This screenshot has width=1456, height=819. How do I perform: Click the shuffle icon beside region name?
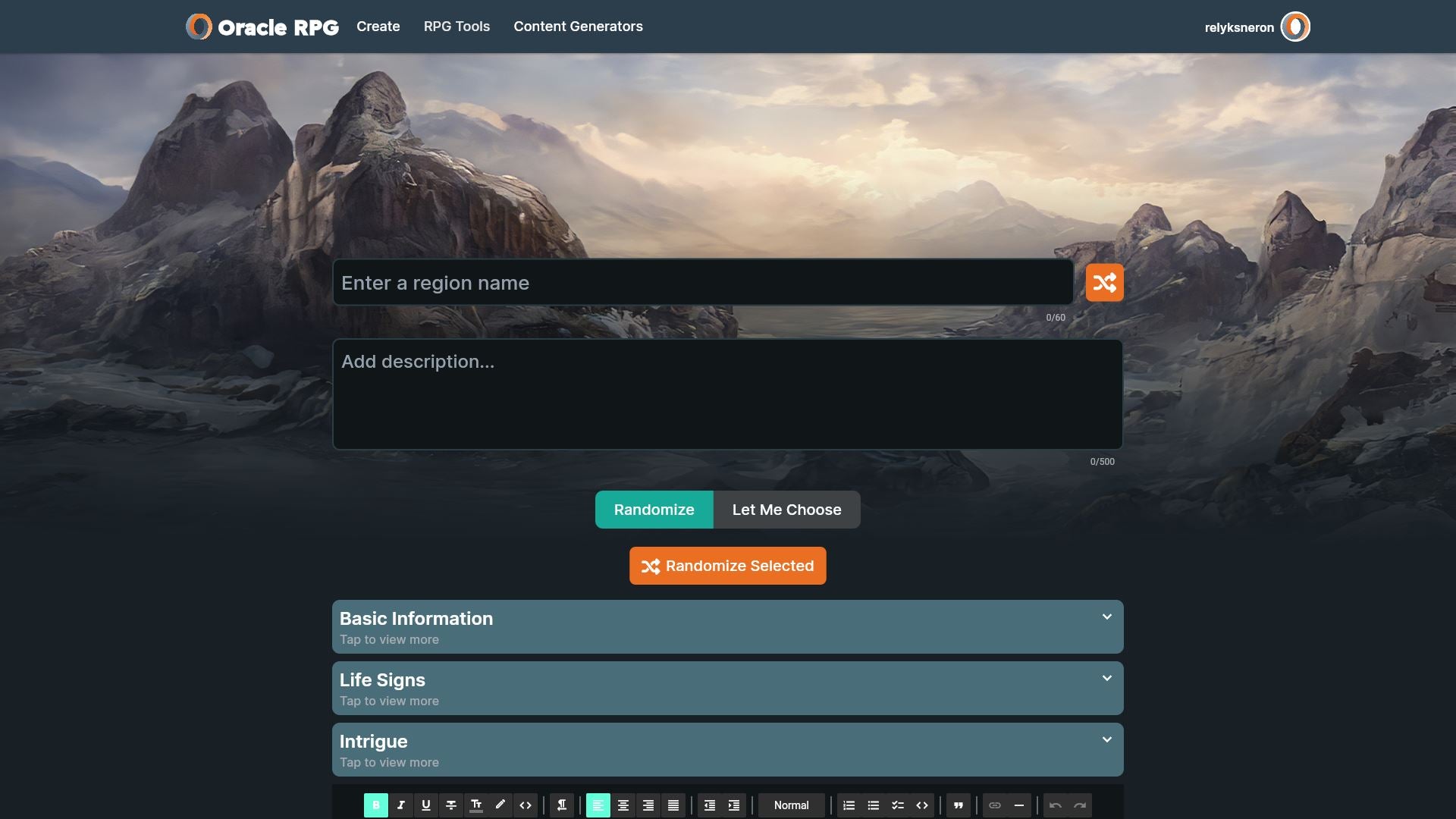[1104, 283]
